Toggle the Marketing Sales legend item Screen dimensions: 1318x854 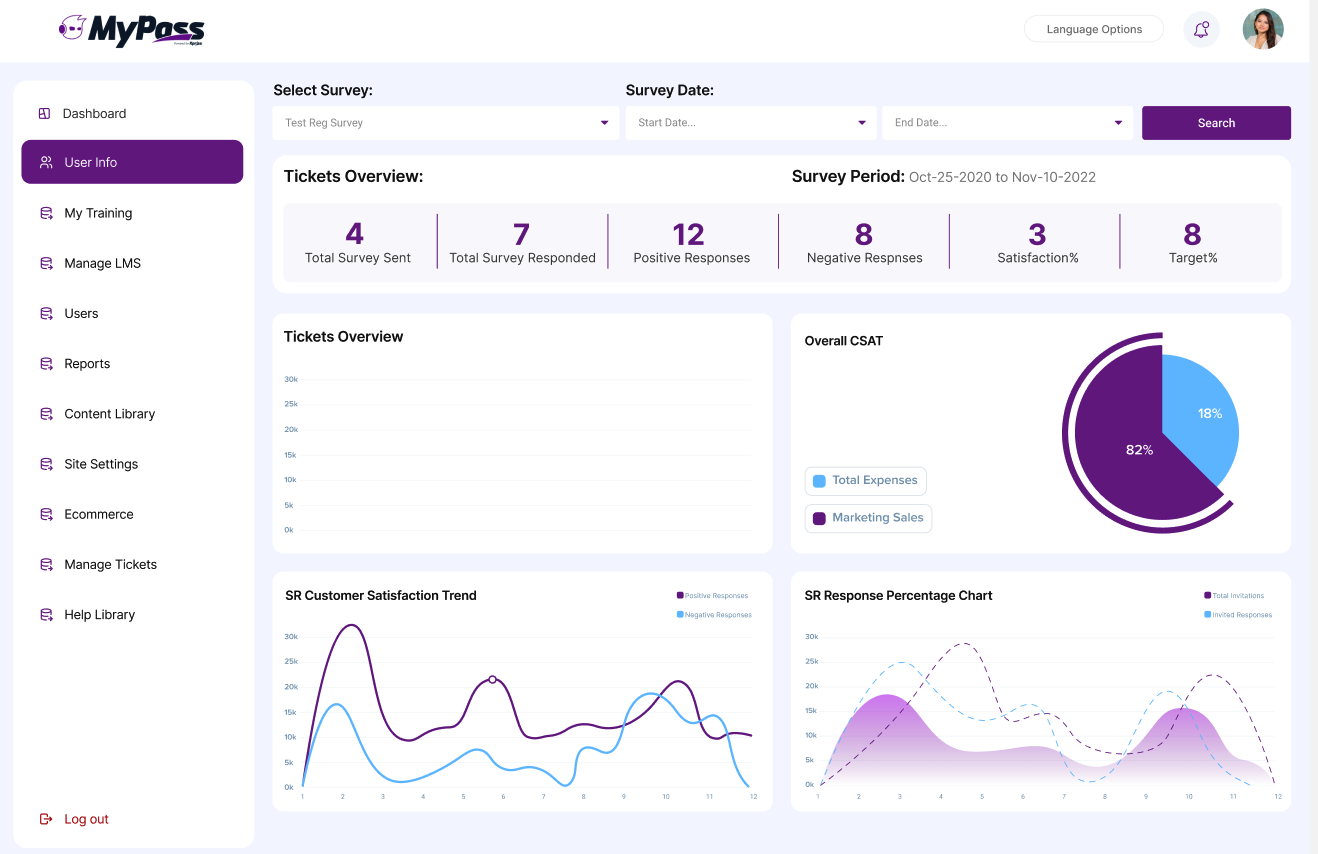click(x=868, y=518)
